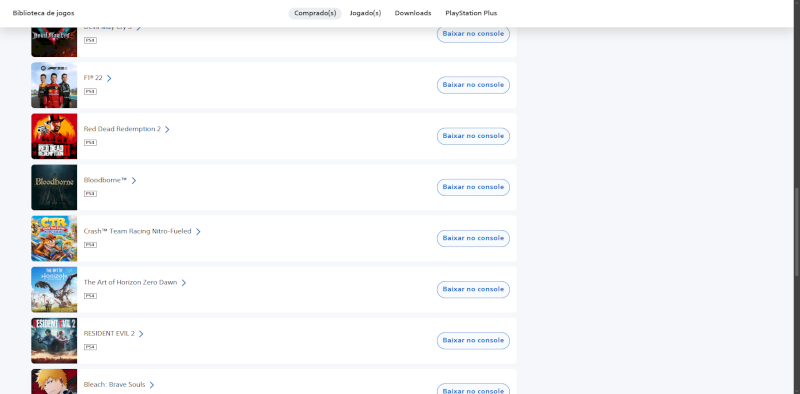
Task: Open the Bleach: Brave Souls title link
Action: 114,384
